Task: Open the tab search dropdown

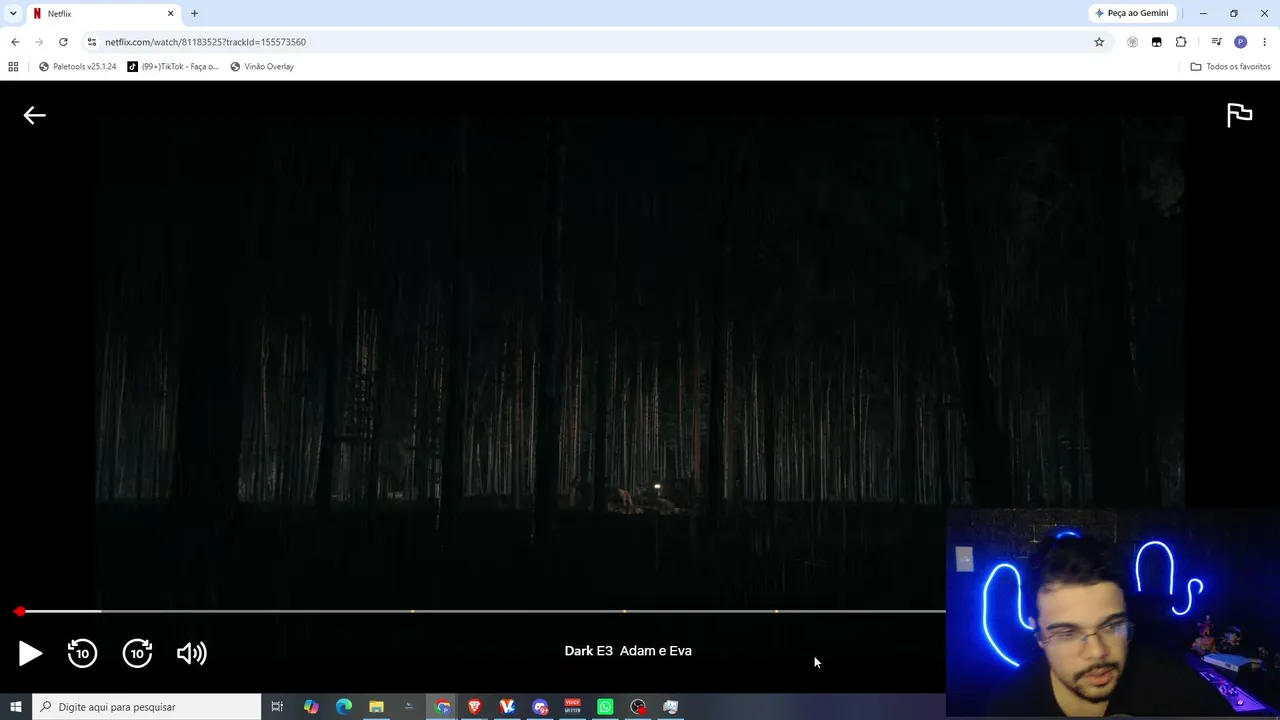Action: point(13,13)
